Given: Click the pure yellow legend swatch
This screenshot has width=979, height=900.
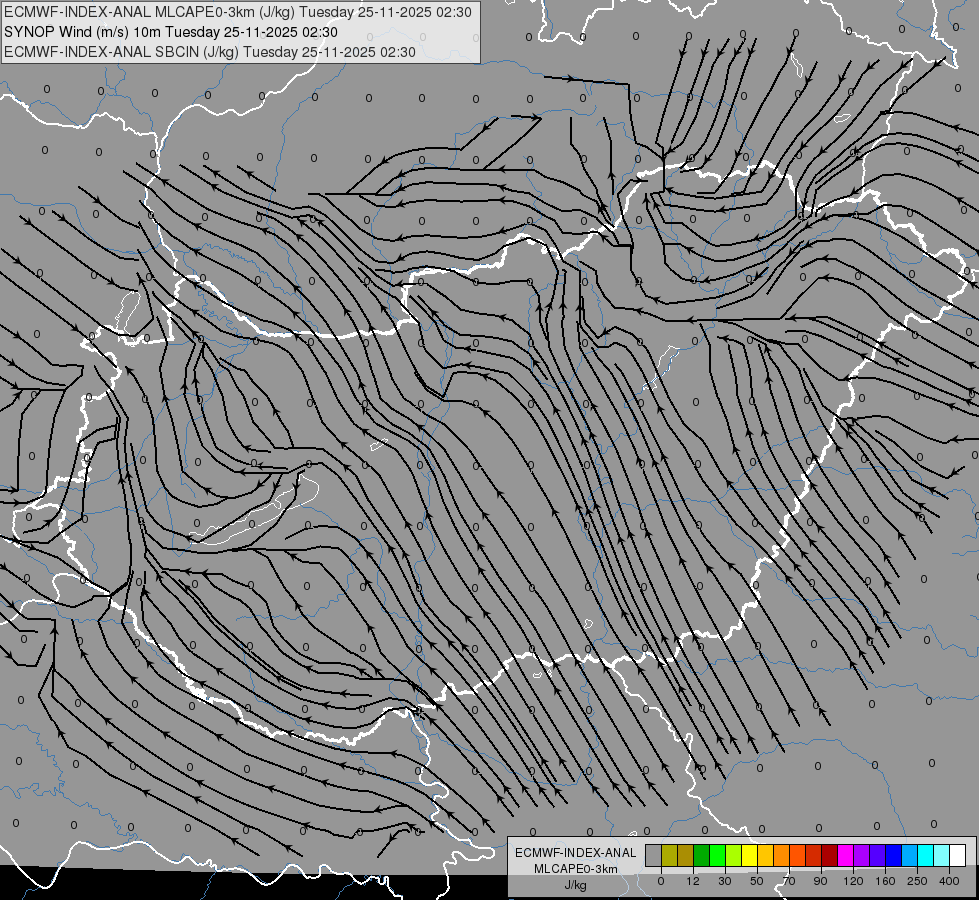Looking at the screenshot, I should (x=749, y=855).
